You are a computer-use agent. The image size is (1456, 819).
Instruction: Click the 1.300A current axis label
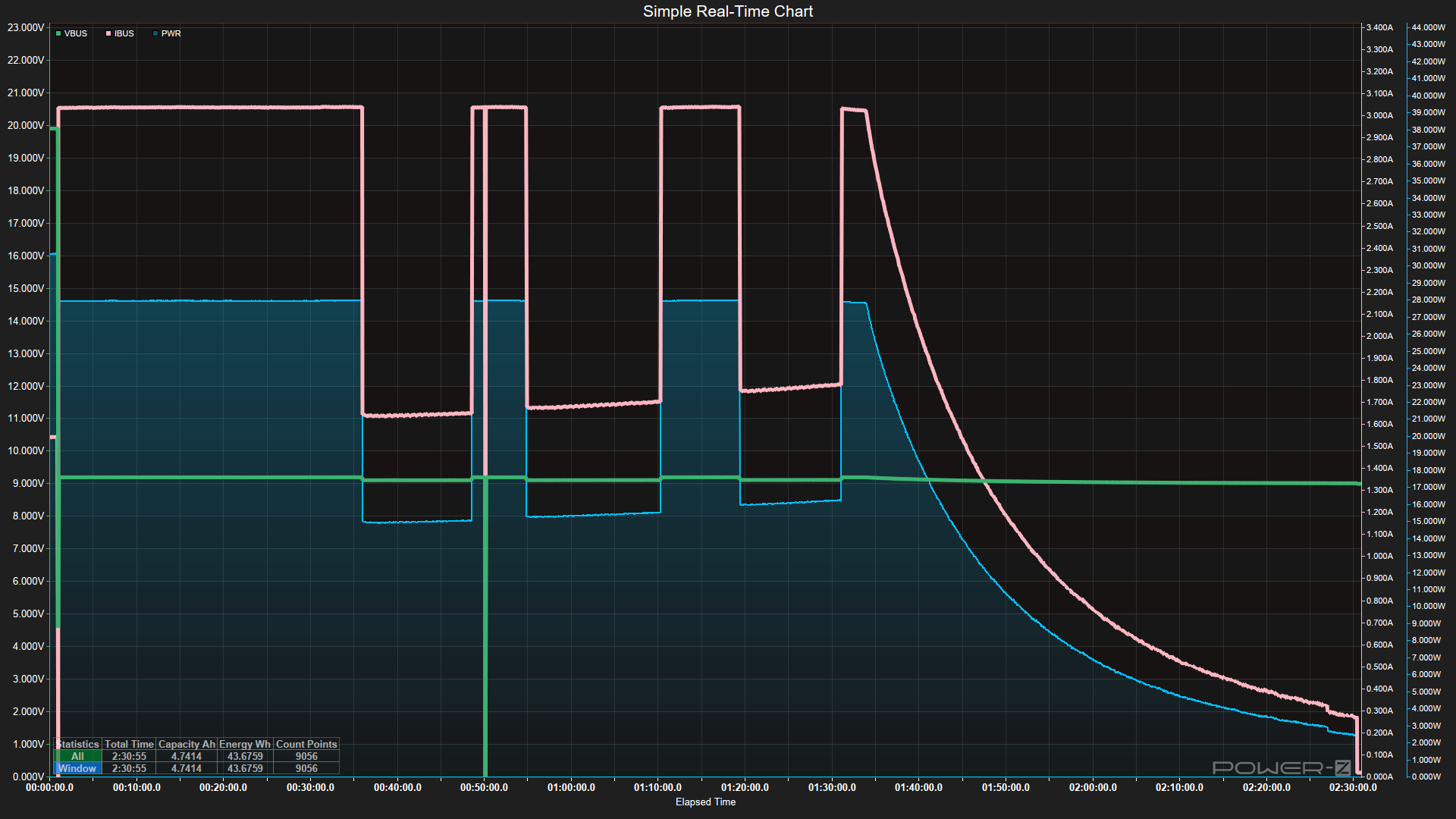[x=1379, y=490]
